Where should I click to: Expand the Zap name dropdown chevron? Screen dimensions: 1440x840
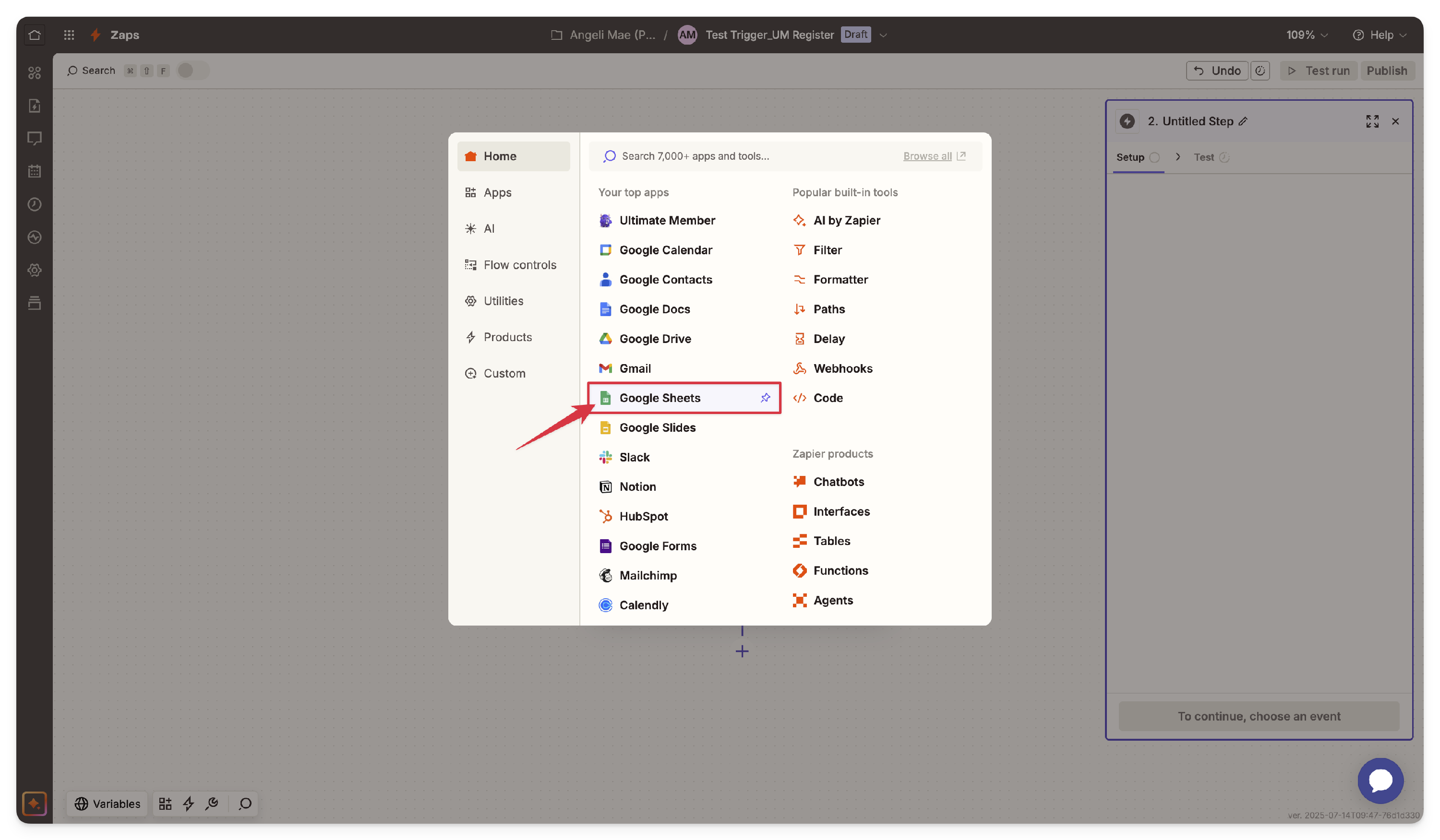tap(883, 35)
